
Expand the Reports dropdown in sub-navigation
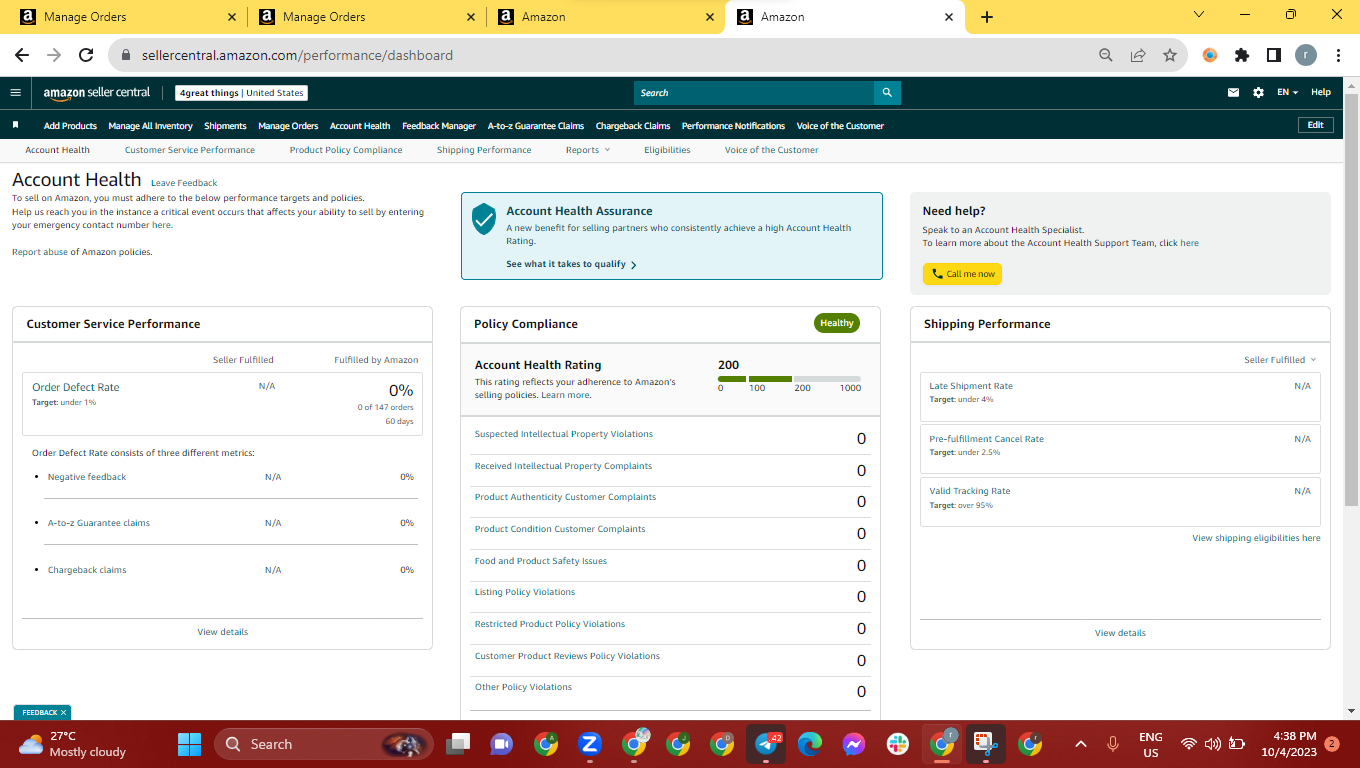587,150
